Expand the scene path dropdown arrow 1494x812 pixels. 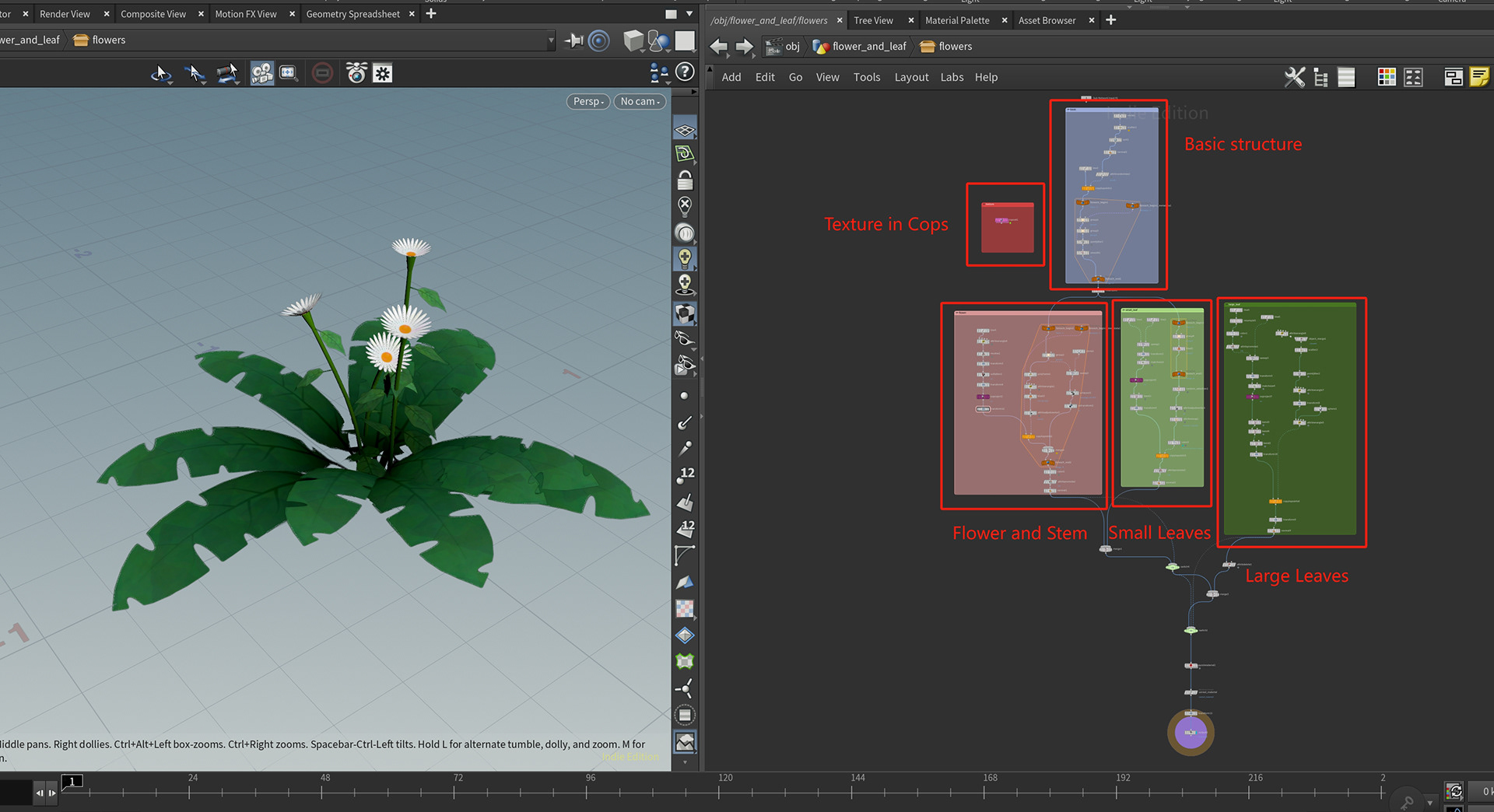coord(551,40)
